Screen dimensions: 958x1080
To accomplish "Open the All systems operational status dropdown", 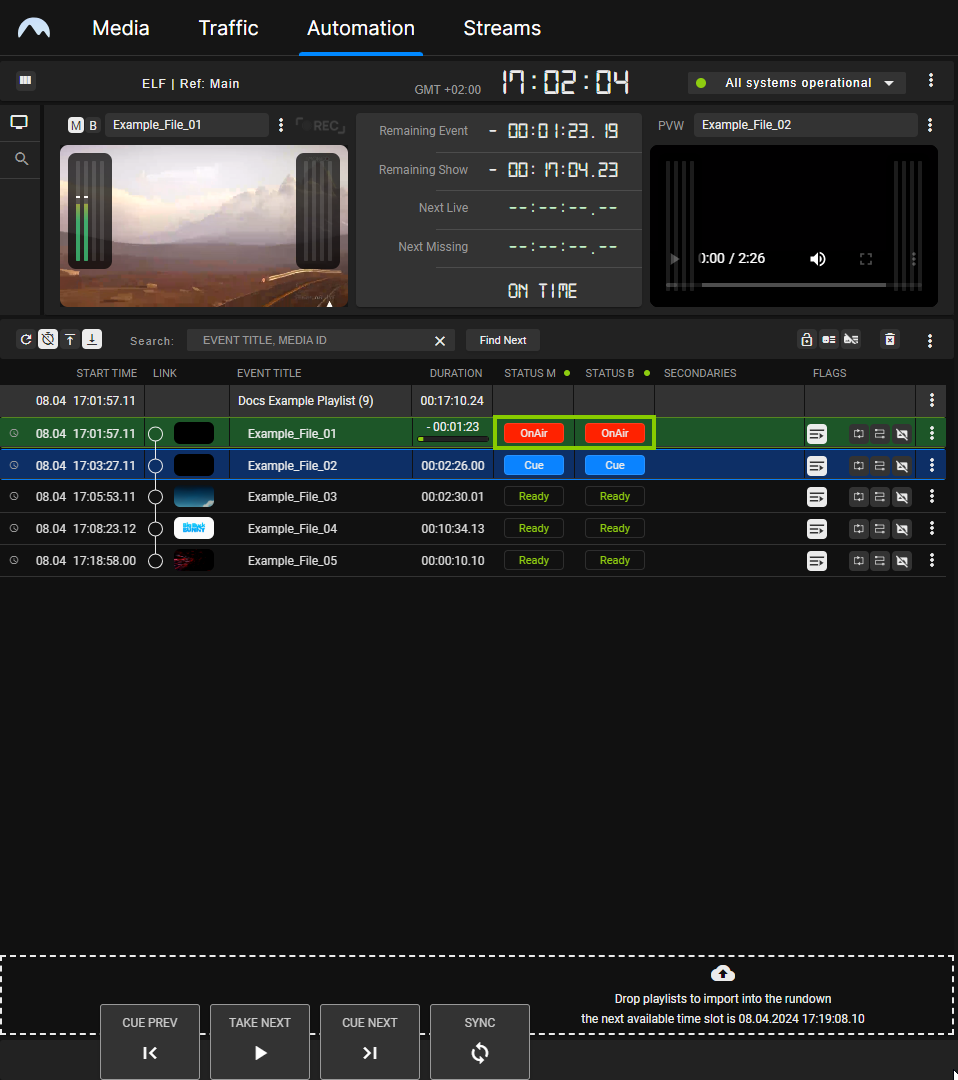I will (x=795, y=83).
